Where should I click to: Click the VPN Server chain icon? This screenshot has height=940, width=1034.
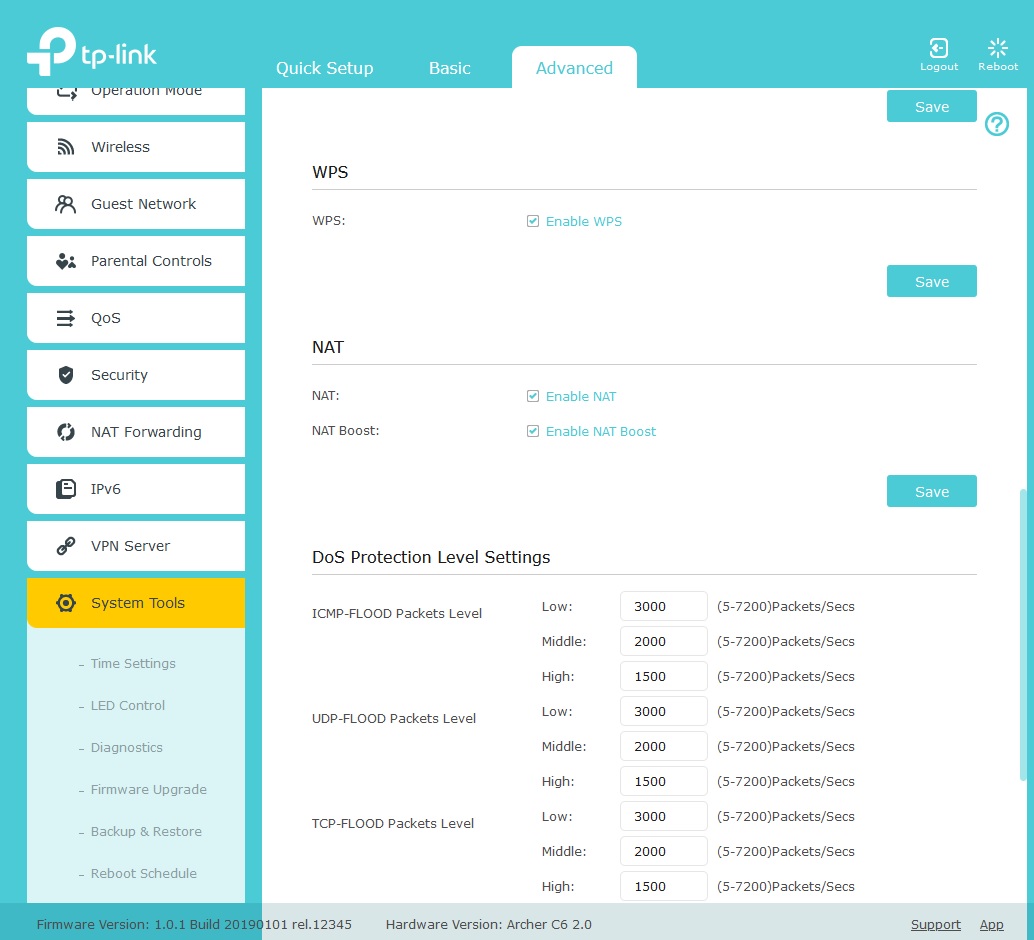(66, 546)
